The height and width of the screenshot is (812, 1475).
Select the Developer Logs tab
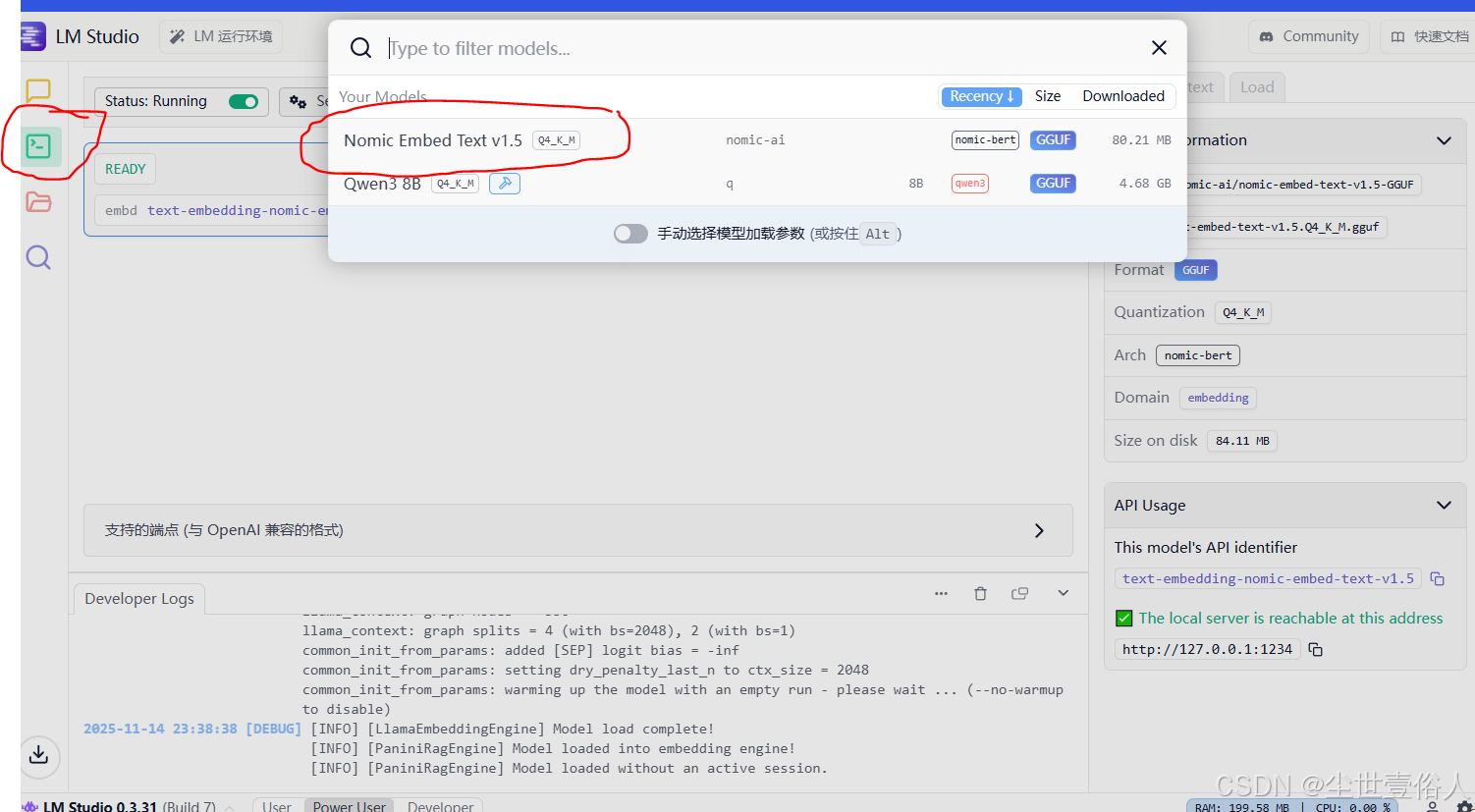pyautogui.click(x=139, y=599)
